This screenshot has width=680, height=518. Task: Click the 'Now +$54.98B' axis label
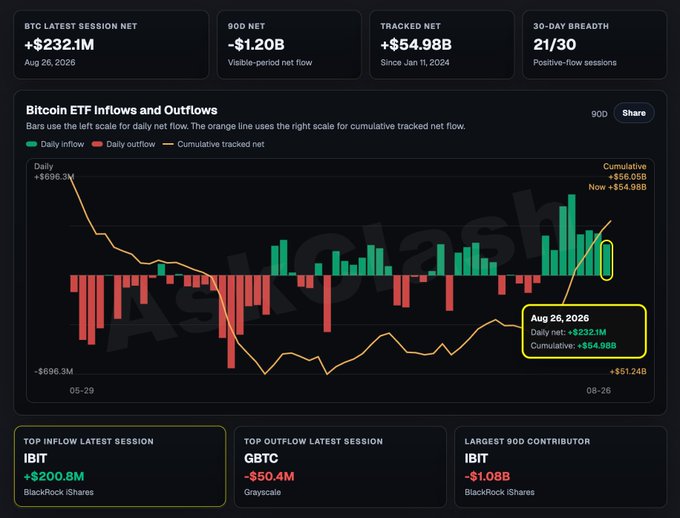click(617, 187)
